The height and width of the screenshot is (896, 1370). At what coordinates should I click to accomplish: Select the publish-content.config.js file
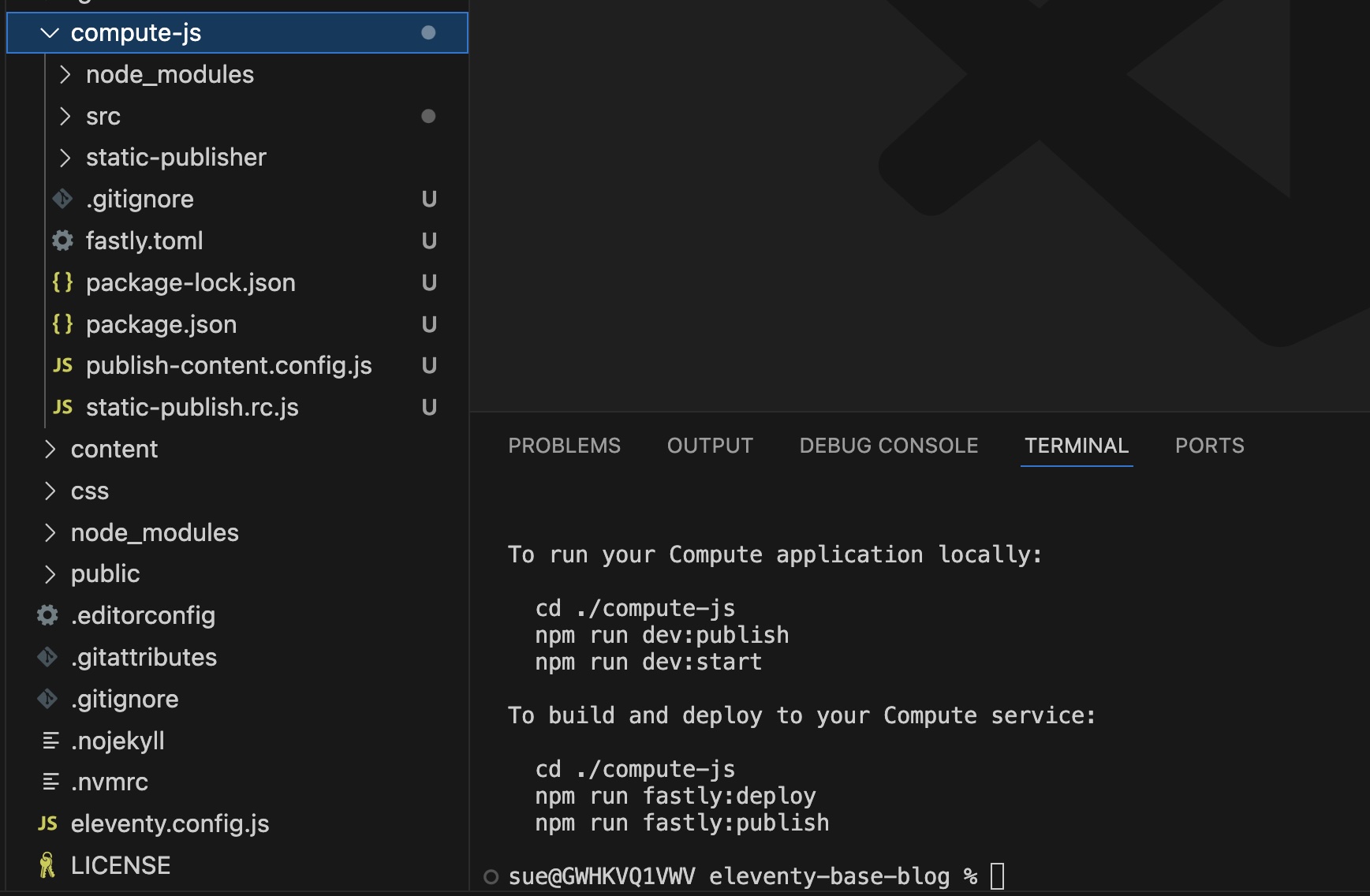(x=229, y=365)
